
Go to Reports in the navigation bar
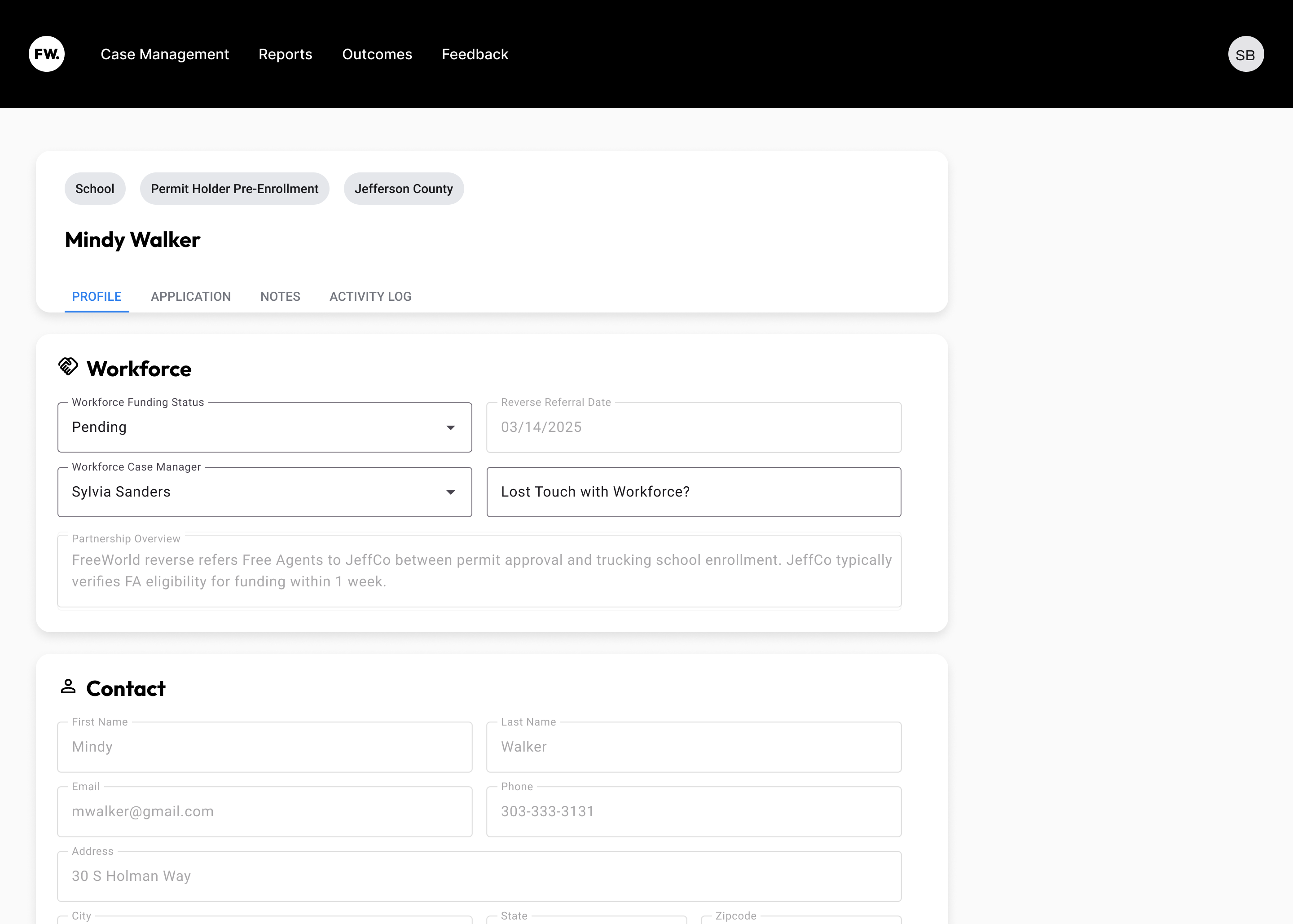tap(286, 54)
